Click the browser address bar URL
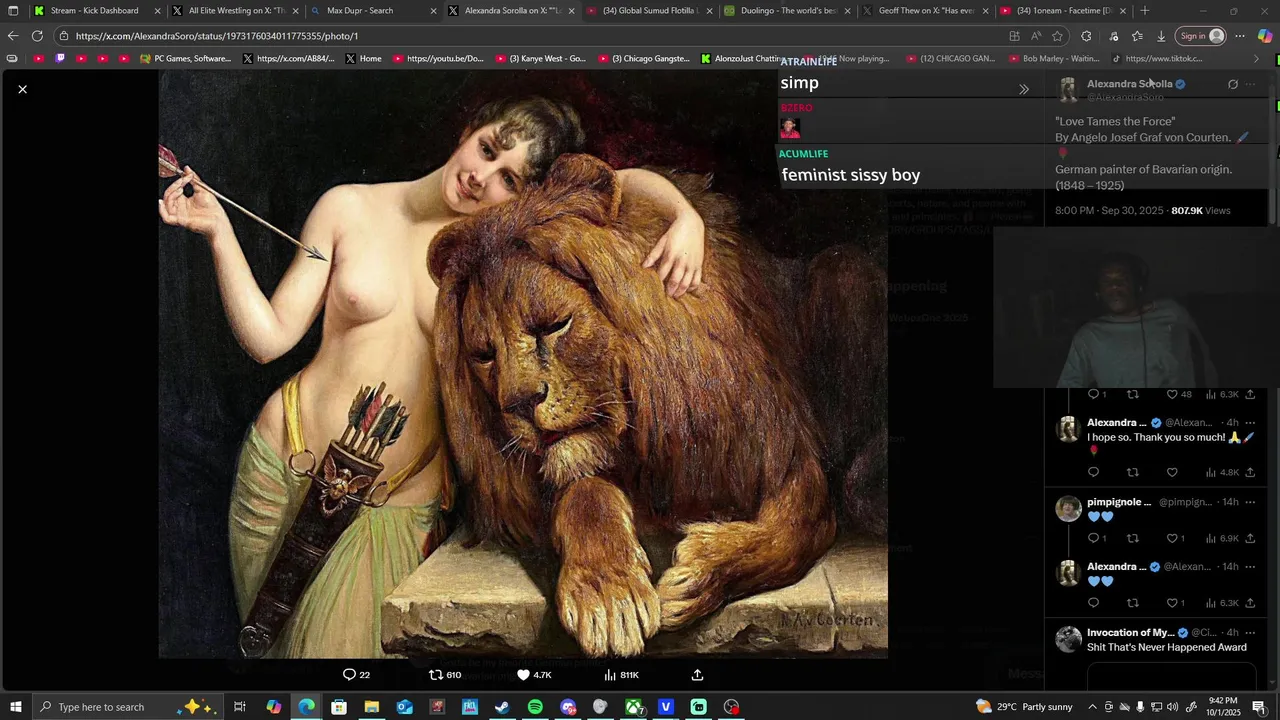This screenshot has width=1280, height=720. [x=217, y=36]
